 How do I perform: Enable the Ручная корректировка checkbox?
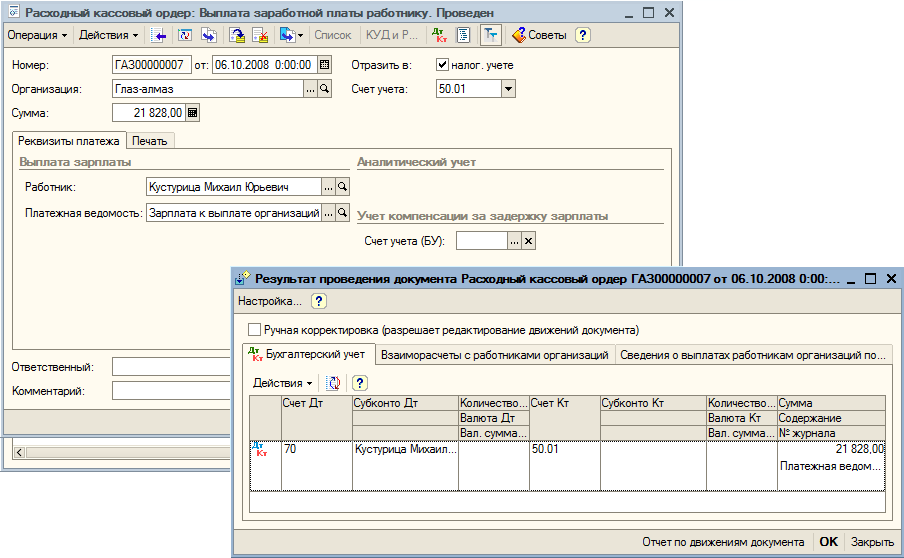tap(254, 330)
